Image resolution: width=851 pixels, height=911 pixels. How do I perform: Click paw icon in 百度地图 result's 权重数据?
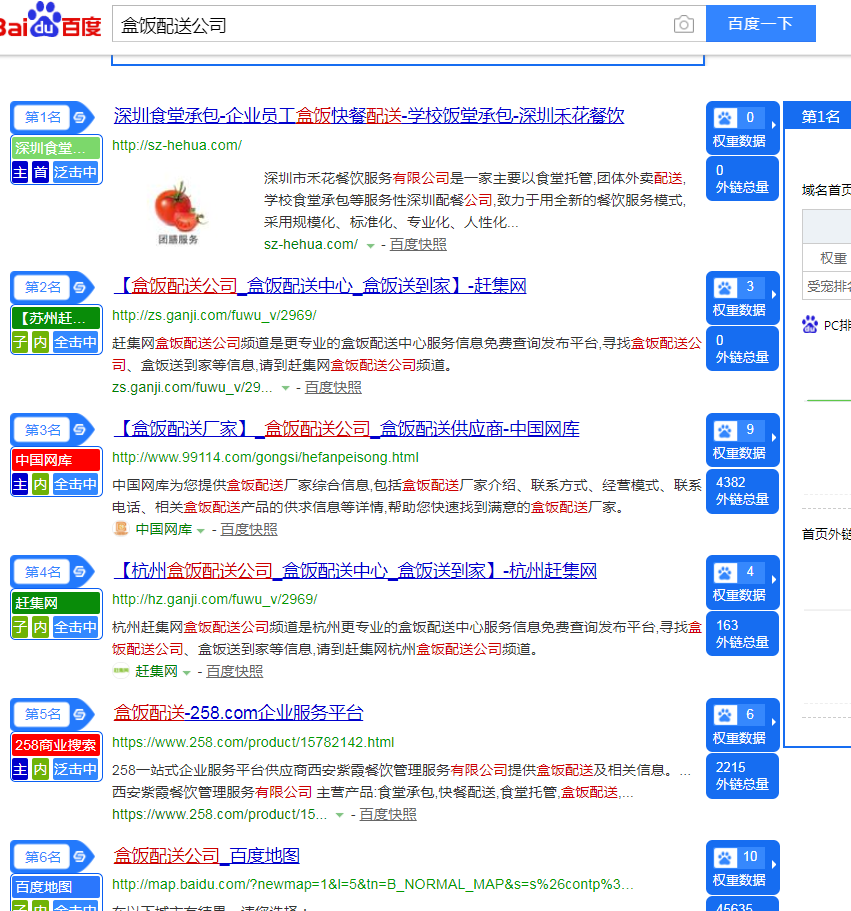pyautogui.click(x=724, y=857)
